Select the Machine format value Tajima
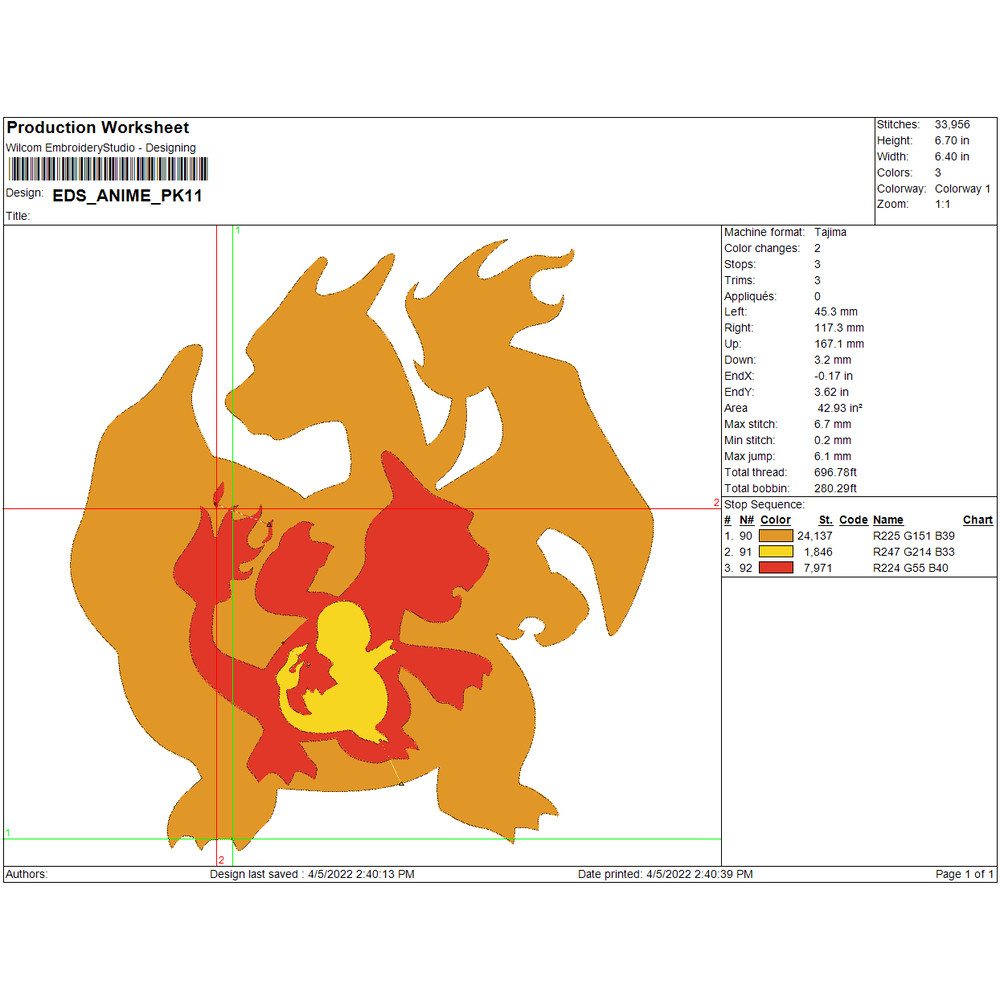Image resolution: width=1000 pixels, height=1000 pixels. (x=830, y=232)
